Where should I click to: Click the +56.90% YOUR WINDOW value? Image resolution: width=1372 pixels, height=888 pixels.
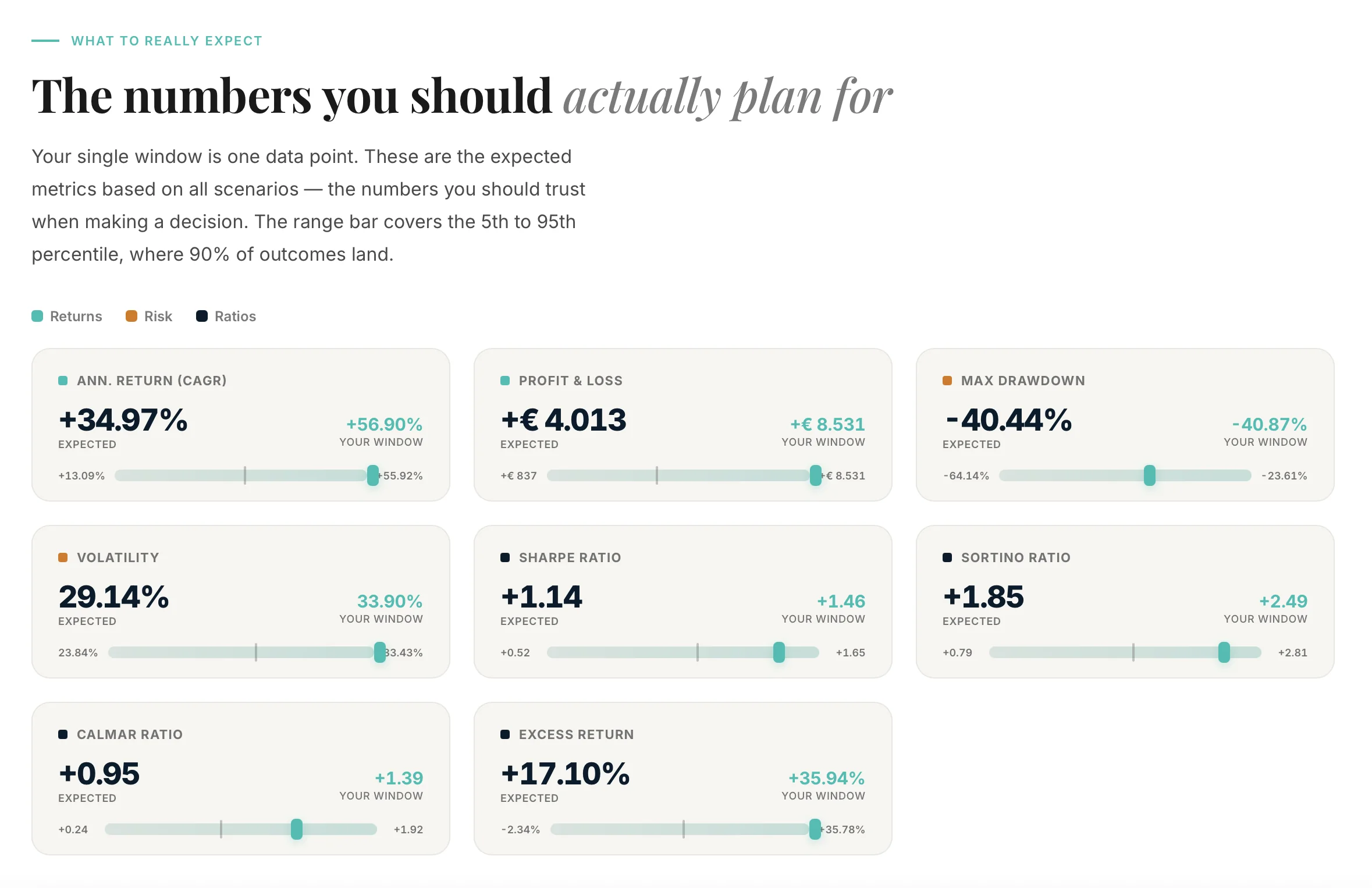click(385, 424)
